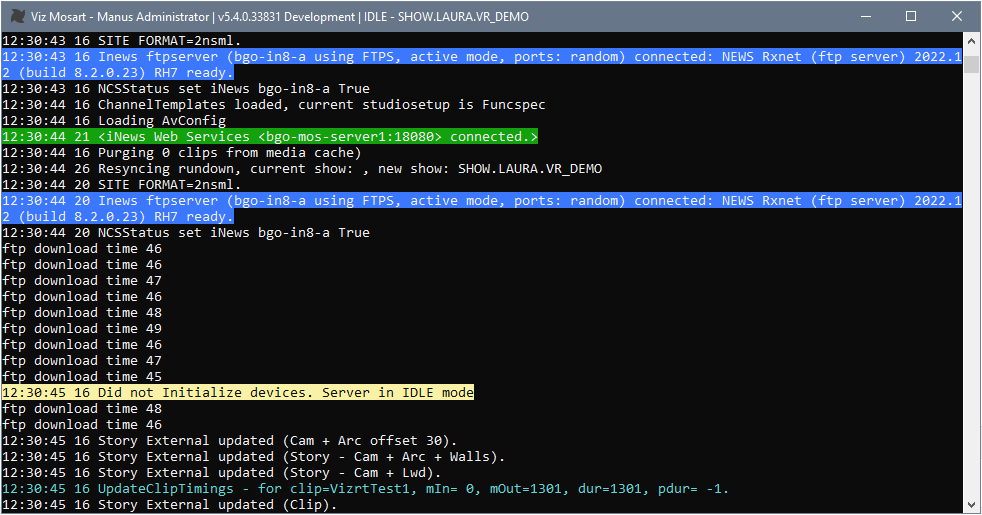
Task: Minimize the Viz Mosart console window
Action: (x=864, y=16)
